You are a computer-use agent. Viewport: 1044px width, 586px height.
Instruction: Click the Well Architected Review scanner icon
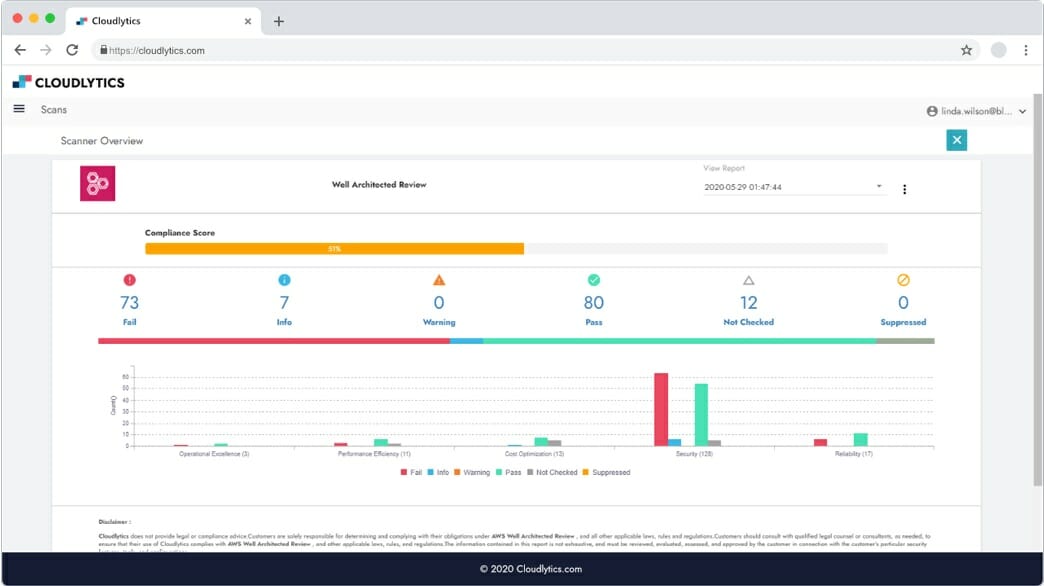coord(97,183)
